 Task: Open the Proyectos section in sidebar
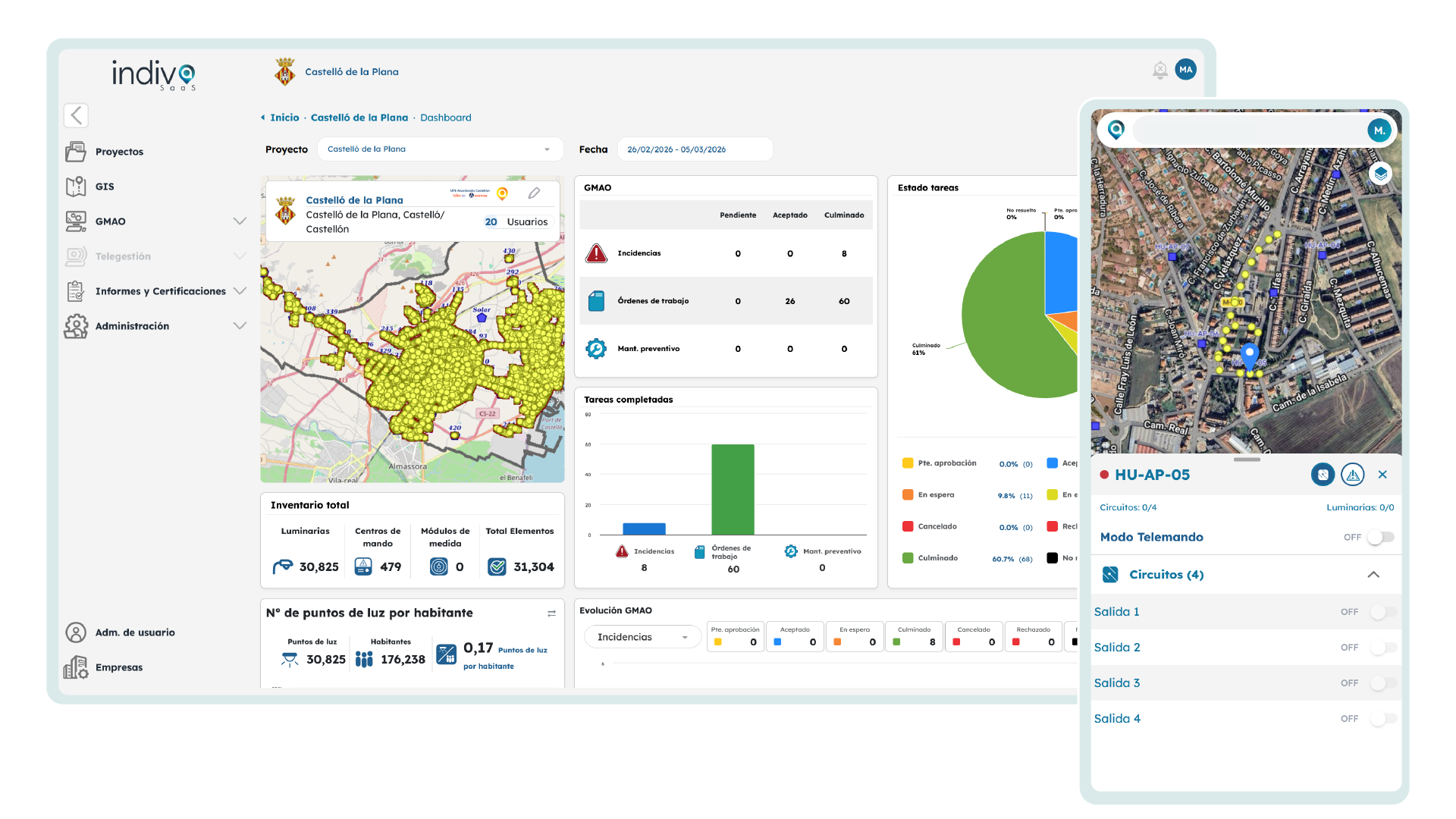coord(119,152)
